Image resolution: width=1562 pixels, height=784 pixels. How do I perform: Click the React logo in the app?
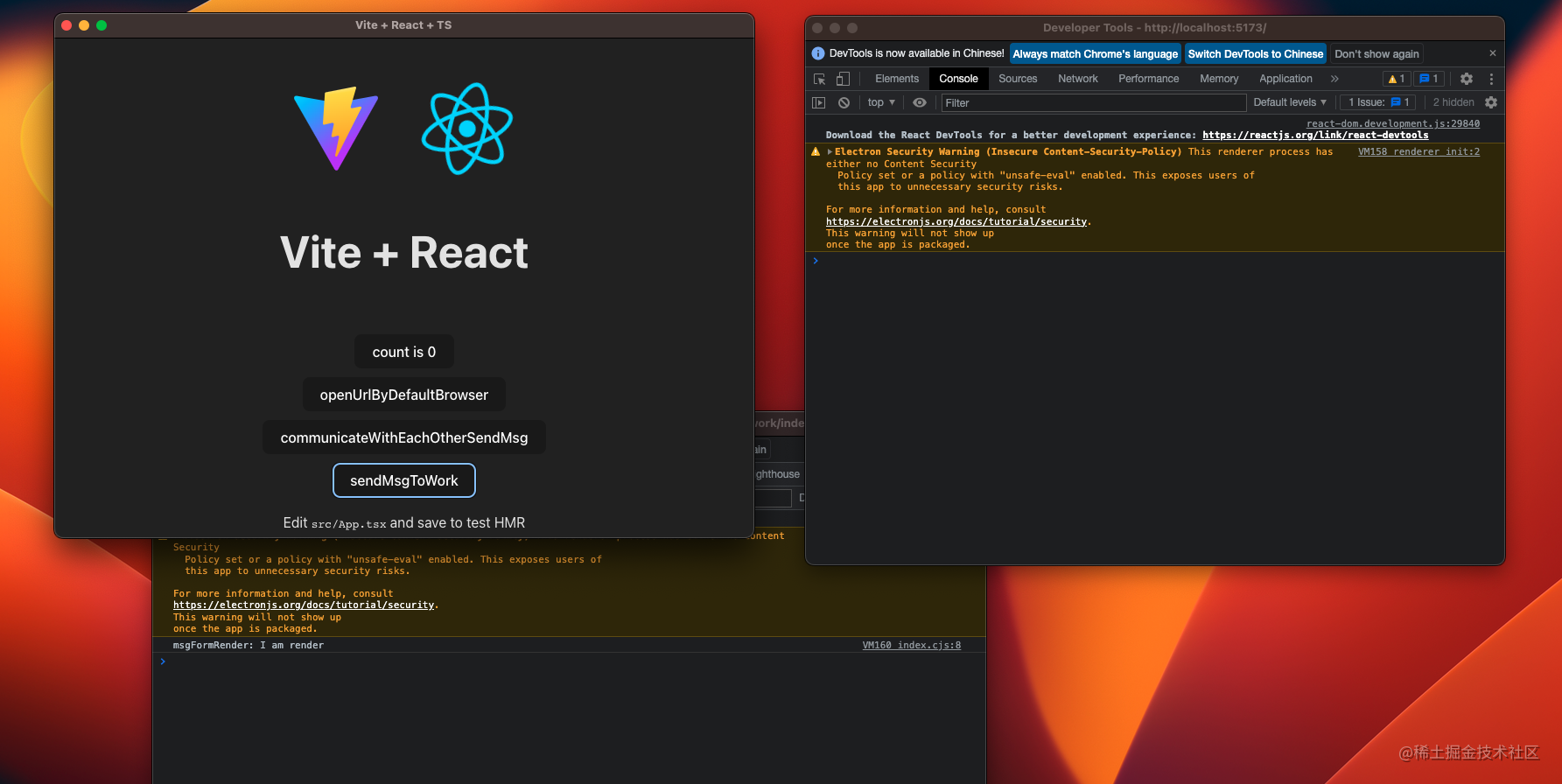[x=467, y=129]
